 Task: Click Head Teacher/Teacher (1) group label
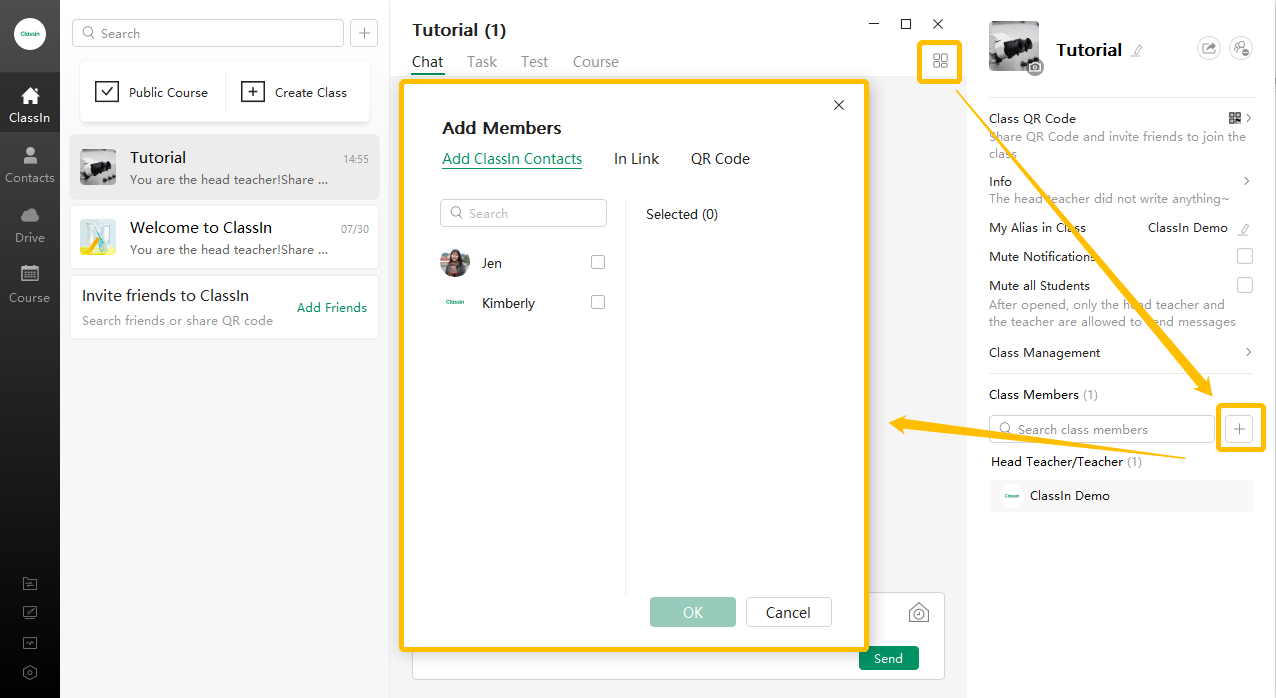(1066, 462)
